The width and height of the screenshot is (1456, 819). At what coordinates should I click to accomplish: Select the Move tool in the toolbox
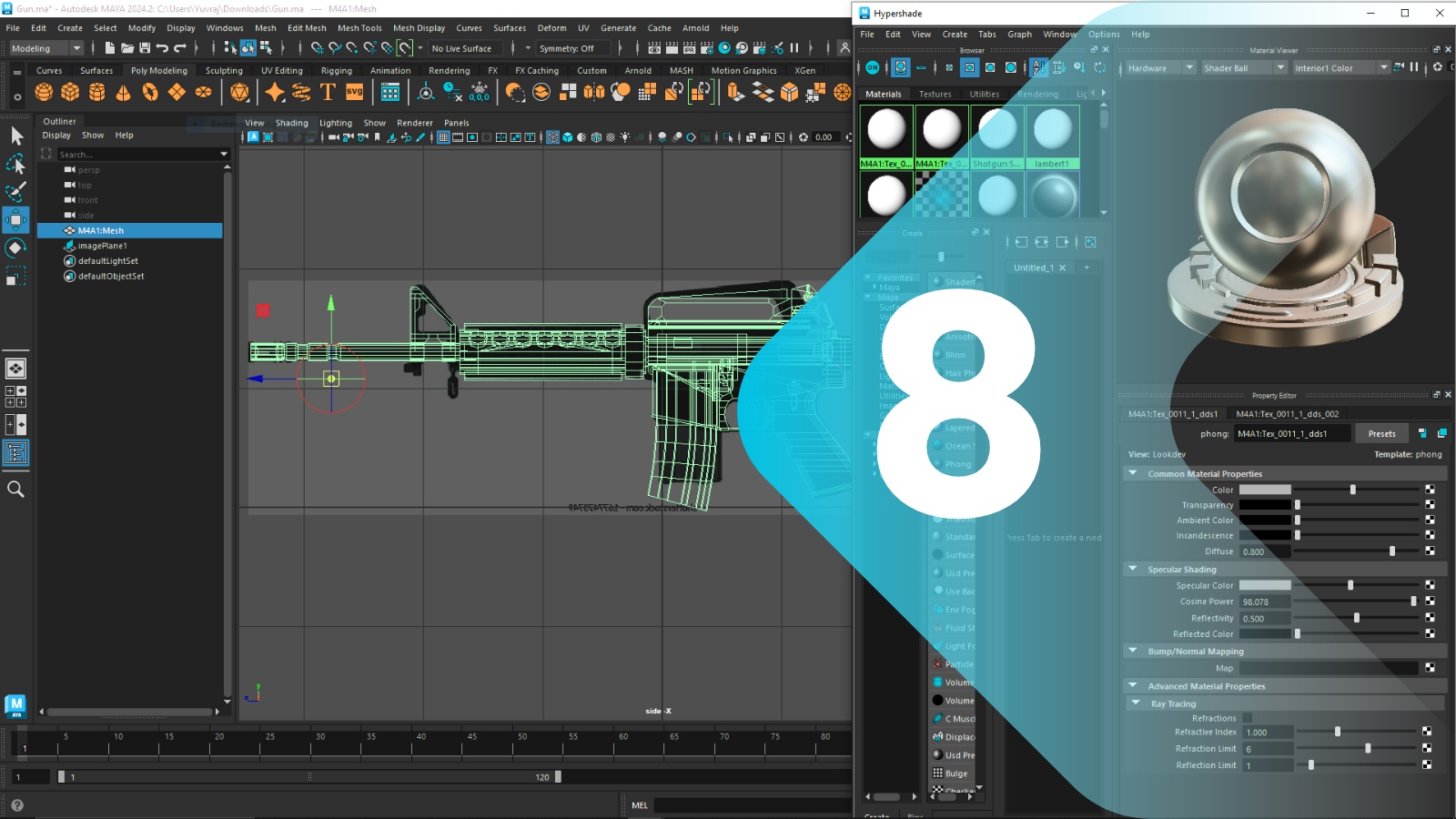pyautogui.click(x=15, y=219)
